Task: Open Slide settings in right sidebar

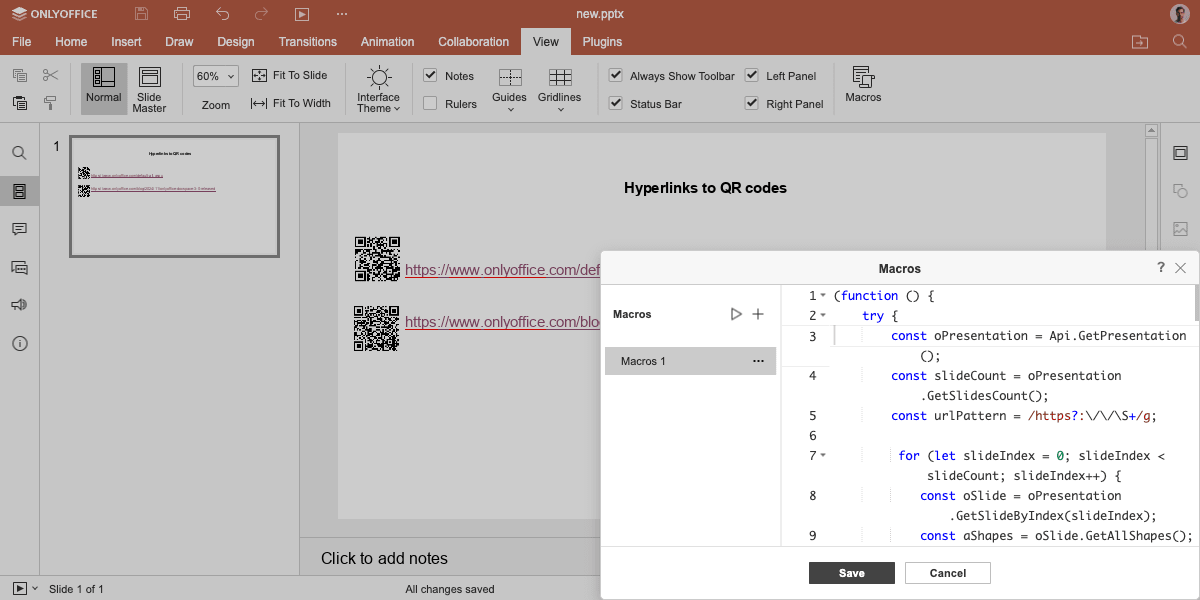Action: click(x=1180, y=153)
